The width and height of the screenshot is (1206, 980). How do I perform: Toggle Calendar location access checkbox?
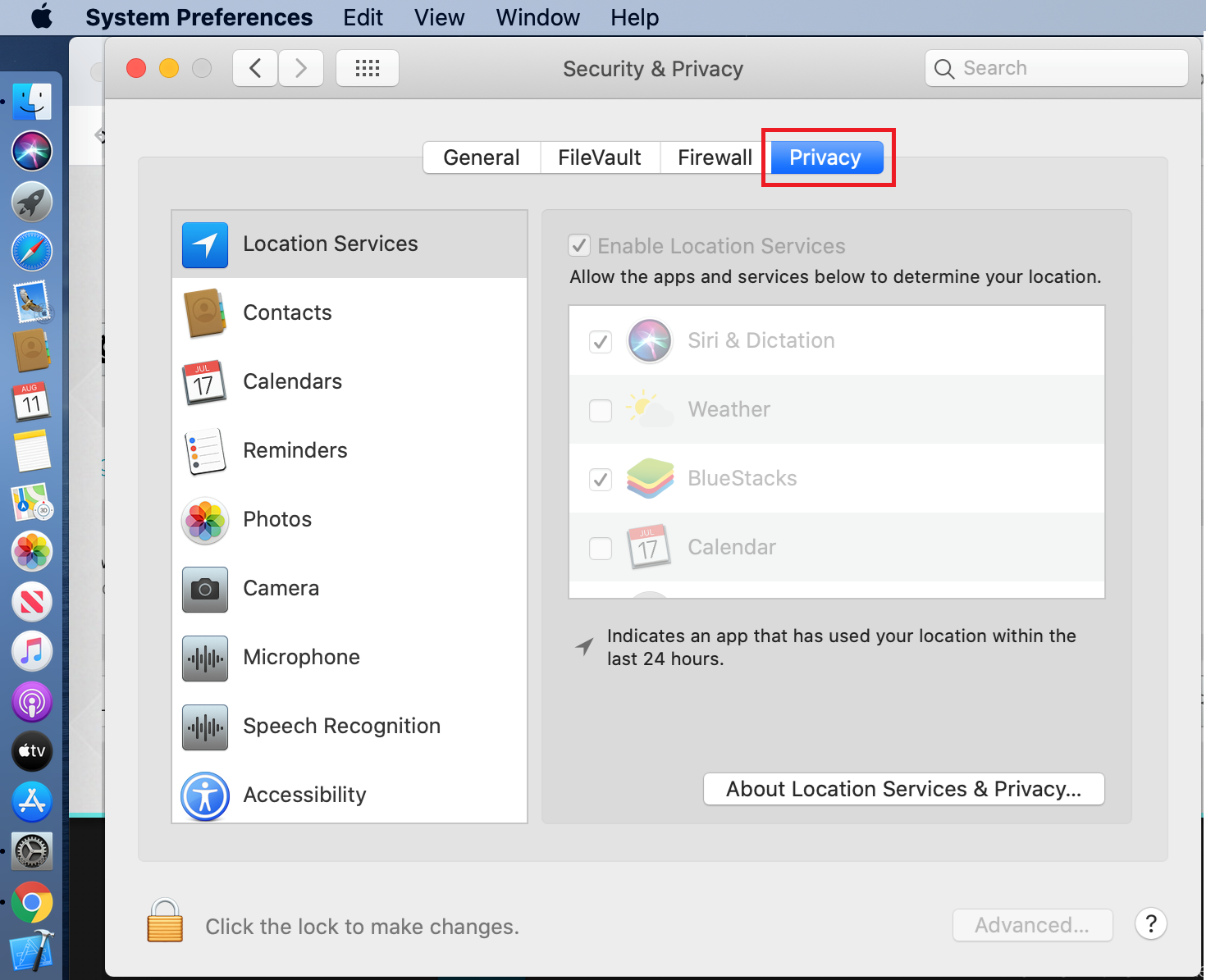601,549
